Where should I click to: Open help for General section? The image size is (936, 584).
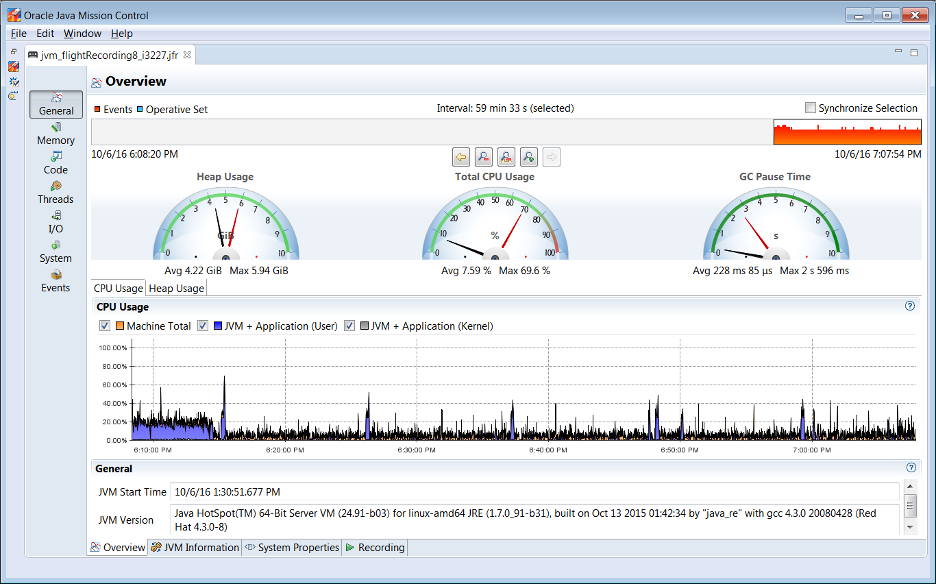911,468
